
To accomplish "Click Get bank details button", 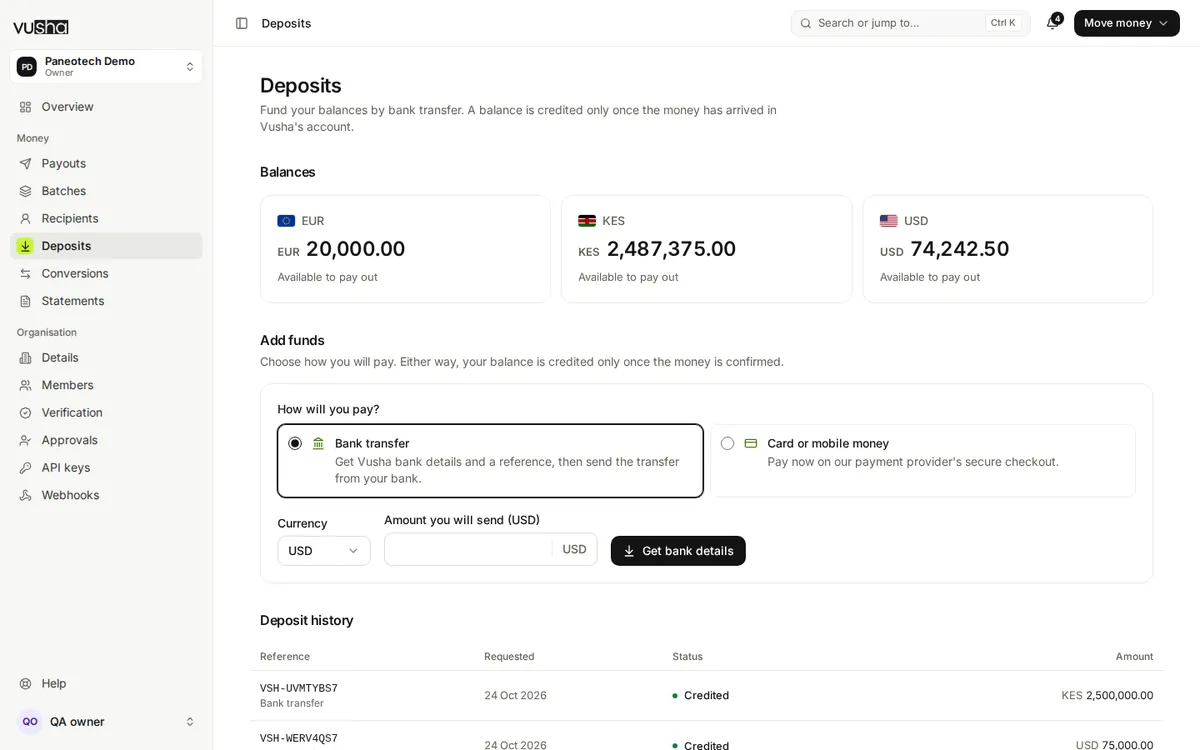I will tap(678, 551).
